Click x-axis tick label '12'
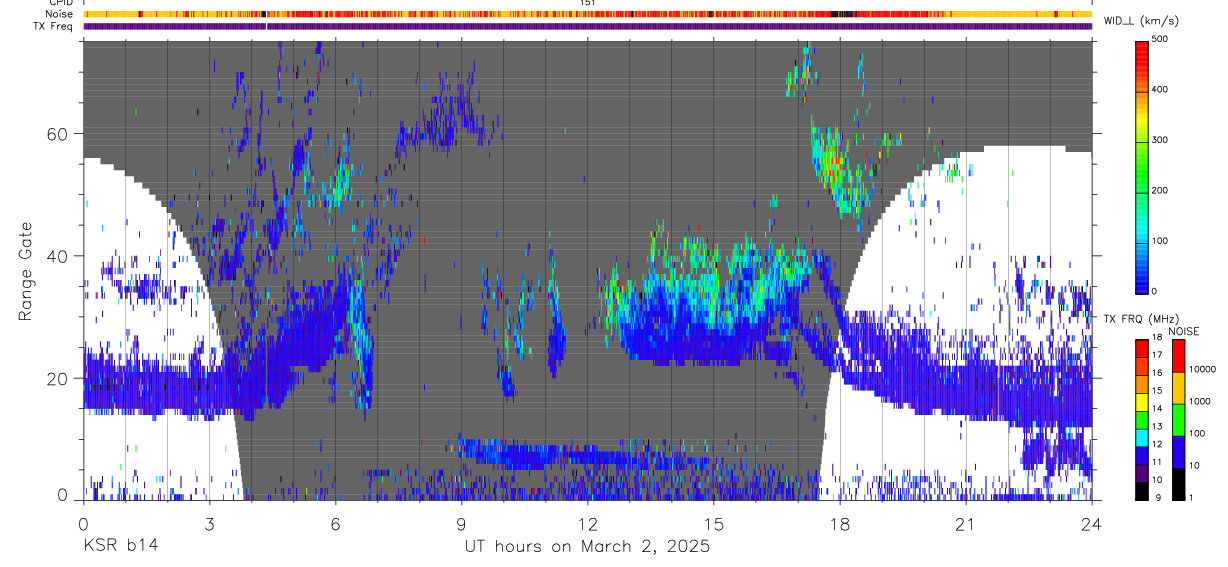 click(x=587, y=524)
